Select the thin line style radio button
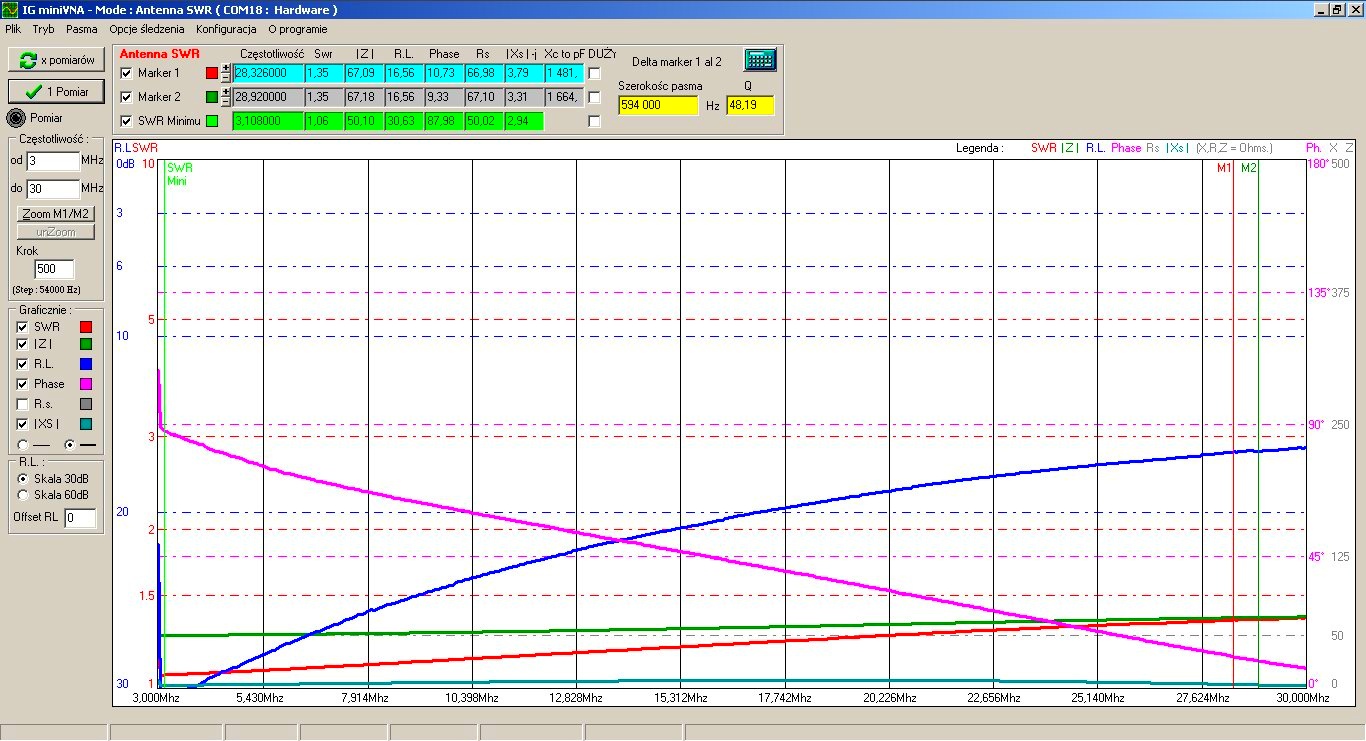Screen dimensions: 1366x741 (x=24, y=443)
